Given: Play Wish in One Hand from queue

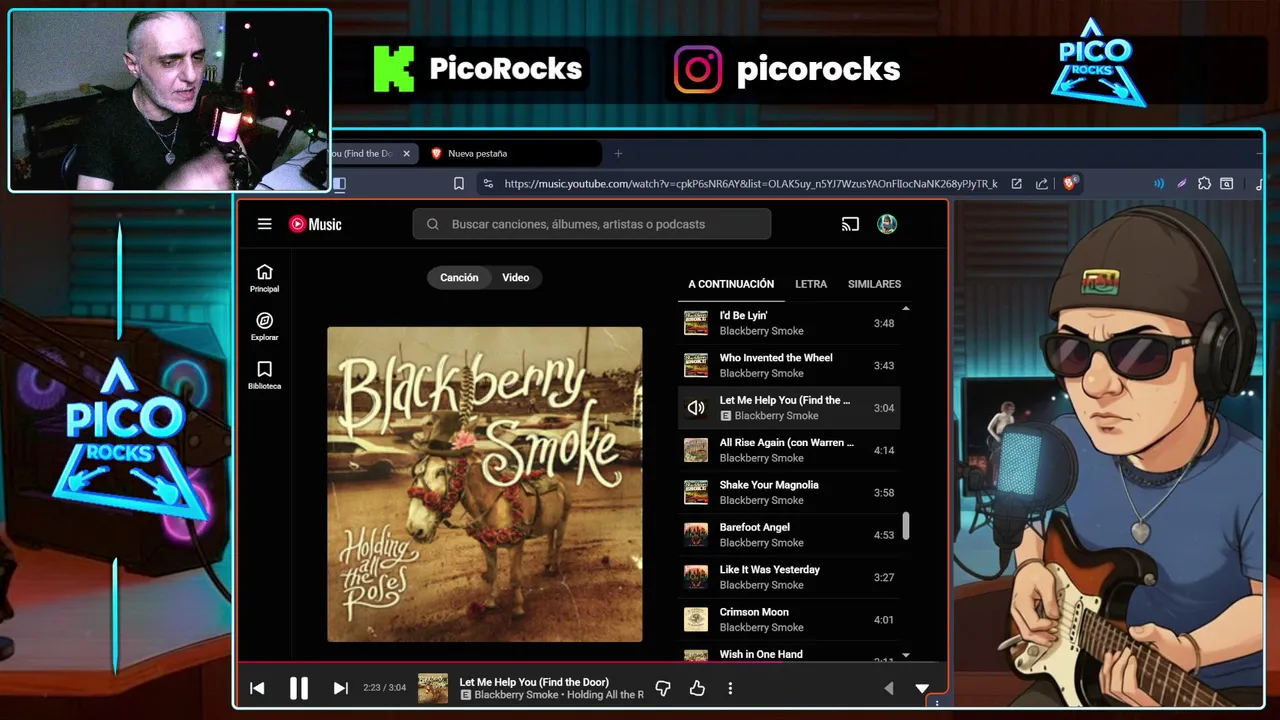Looking at the screenshot, I should coord(789,653).
